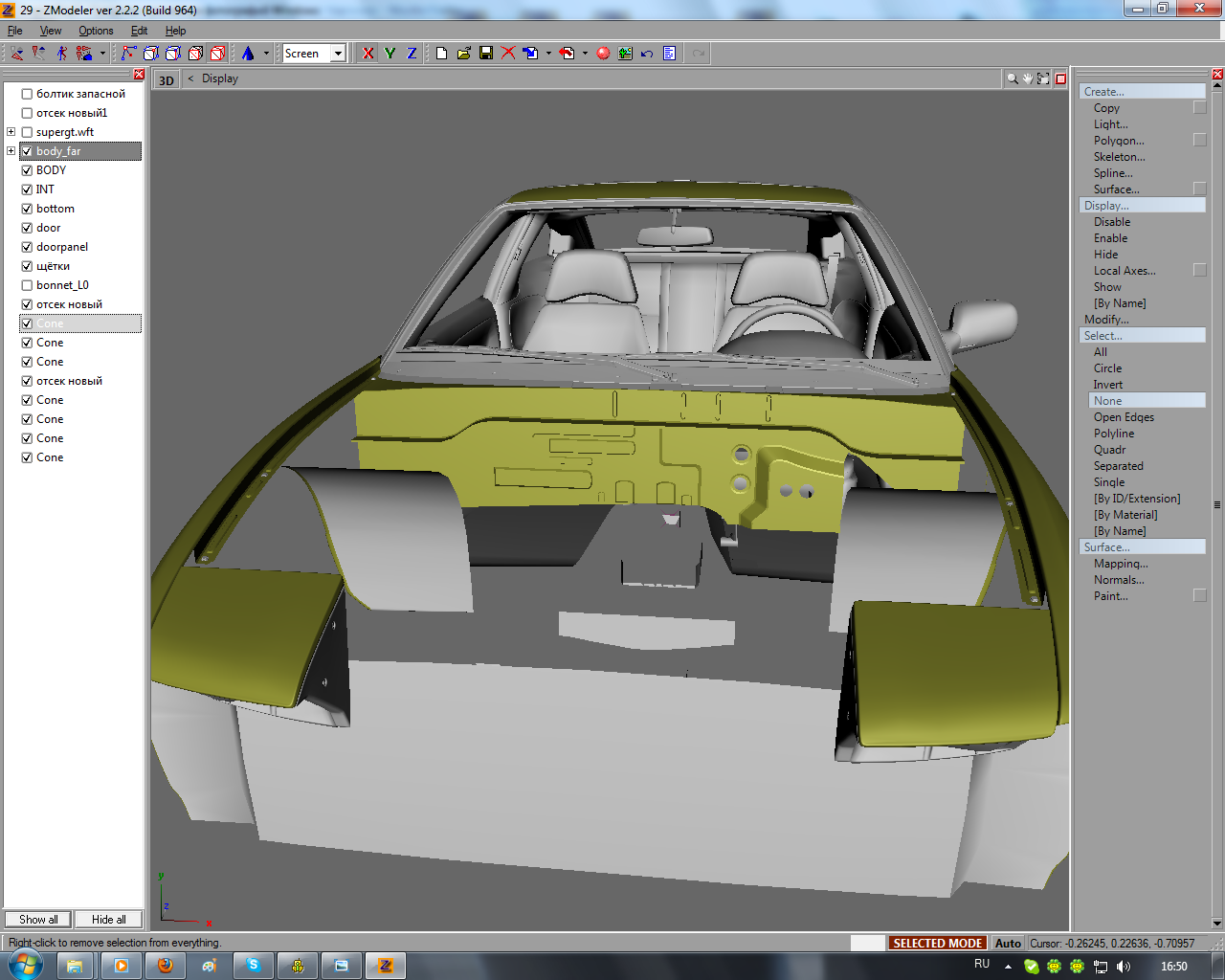Viewport: 1225px width, 980px height.
Task: Expand the supergt.wft tree node
Action: coord(11,132)
